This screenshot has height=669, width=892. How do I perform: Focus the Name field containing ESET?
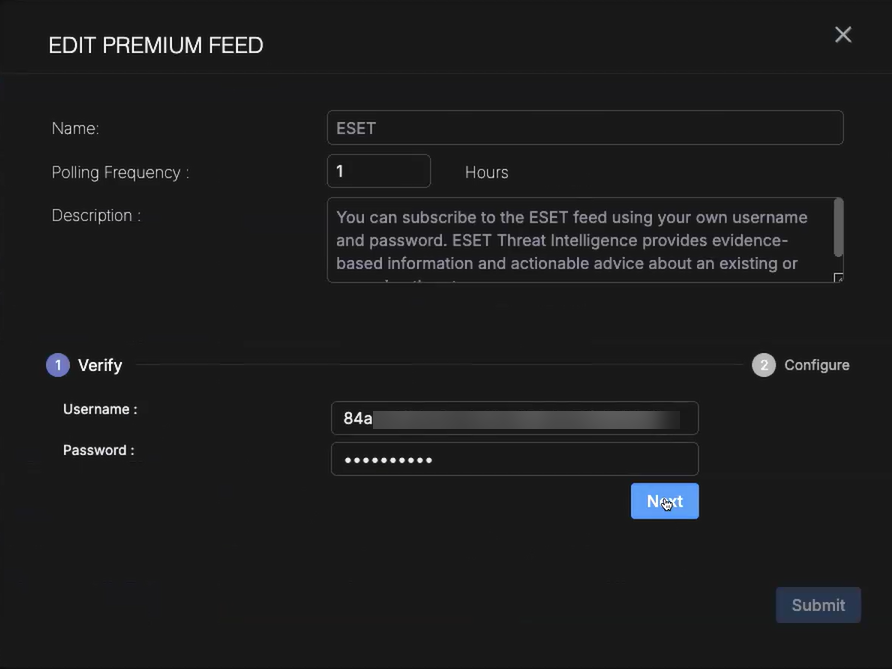(585, 128)
